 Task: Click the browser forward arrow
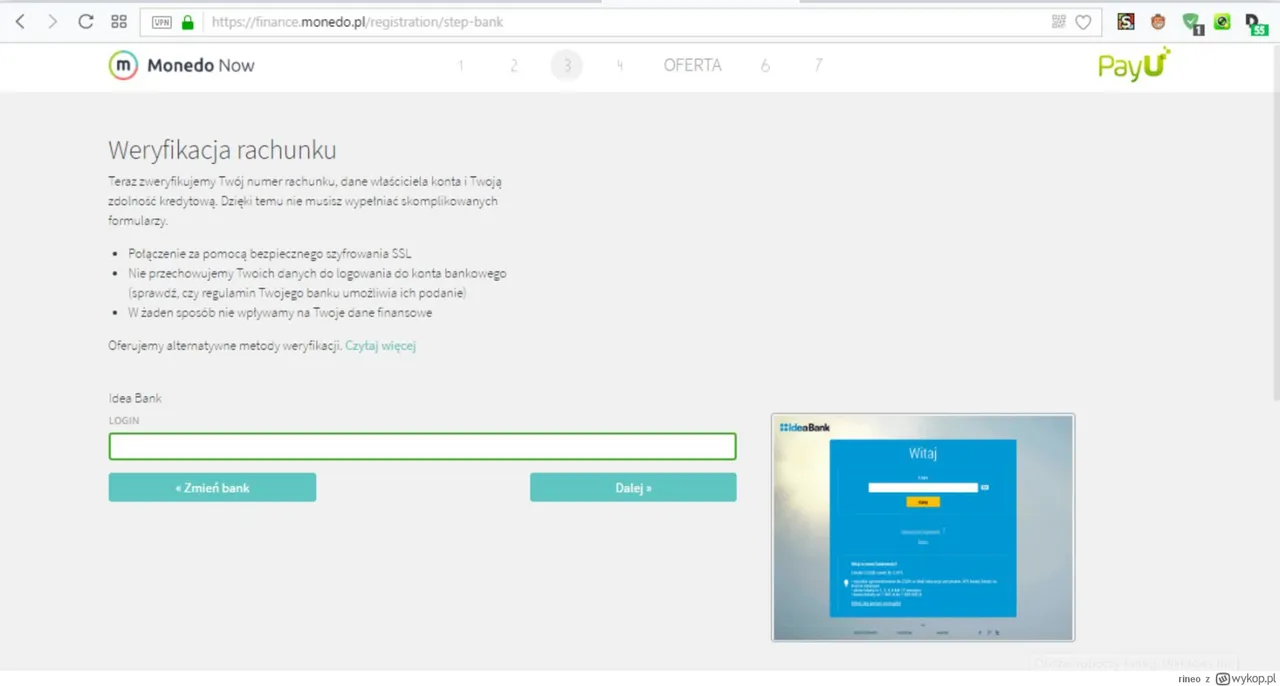(52, 22)
